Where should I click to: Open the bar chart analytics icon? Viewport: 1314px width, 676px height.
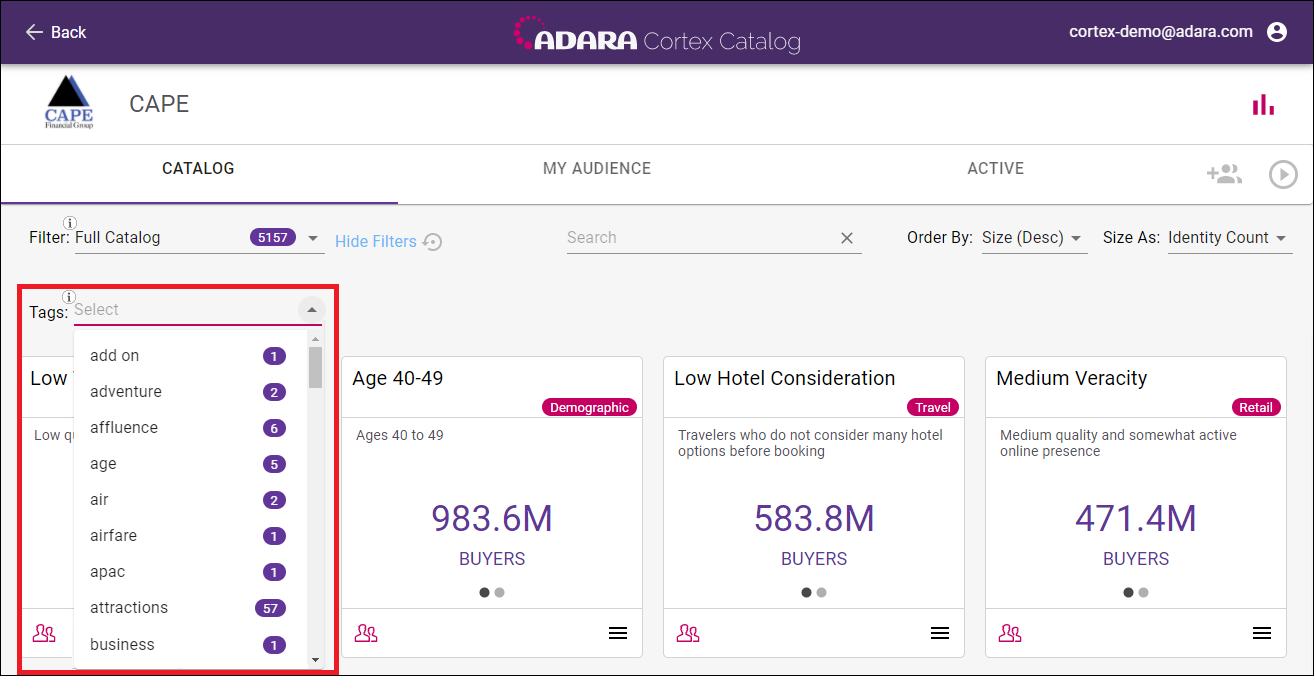click(x=1264, y=104)
